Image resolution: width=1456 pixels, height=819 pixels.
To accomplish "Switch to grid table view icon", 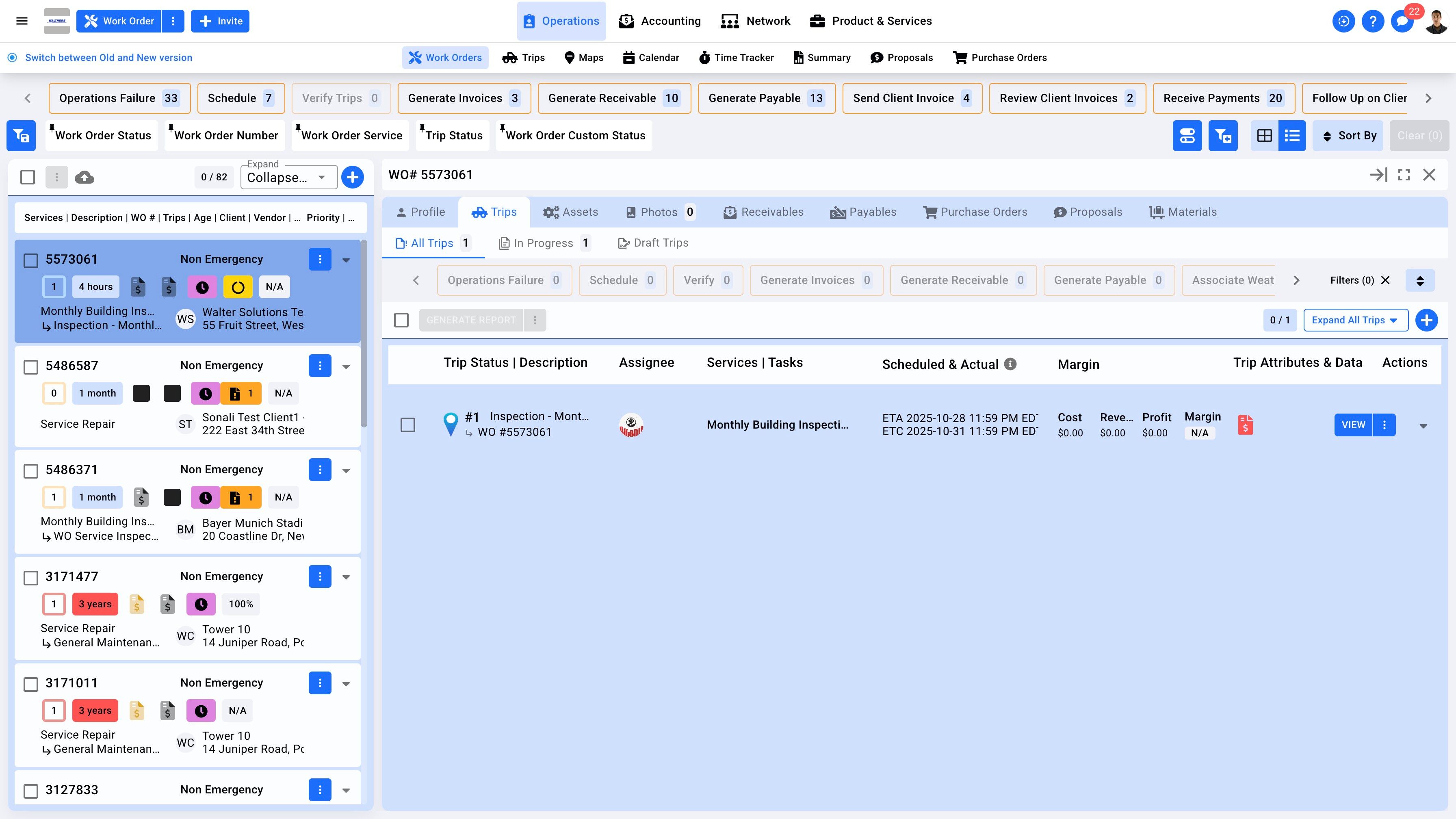I will pyautogui.click(x=1264, y=136).
